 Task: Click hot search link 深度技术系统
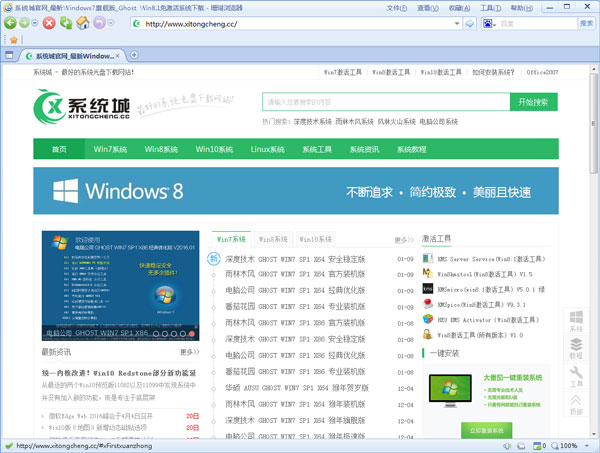(x=313, y=121)
